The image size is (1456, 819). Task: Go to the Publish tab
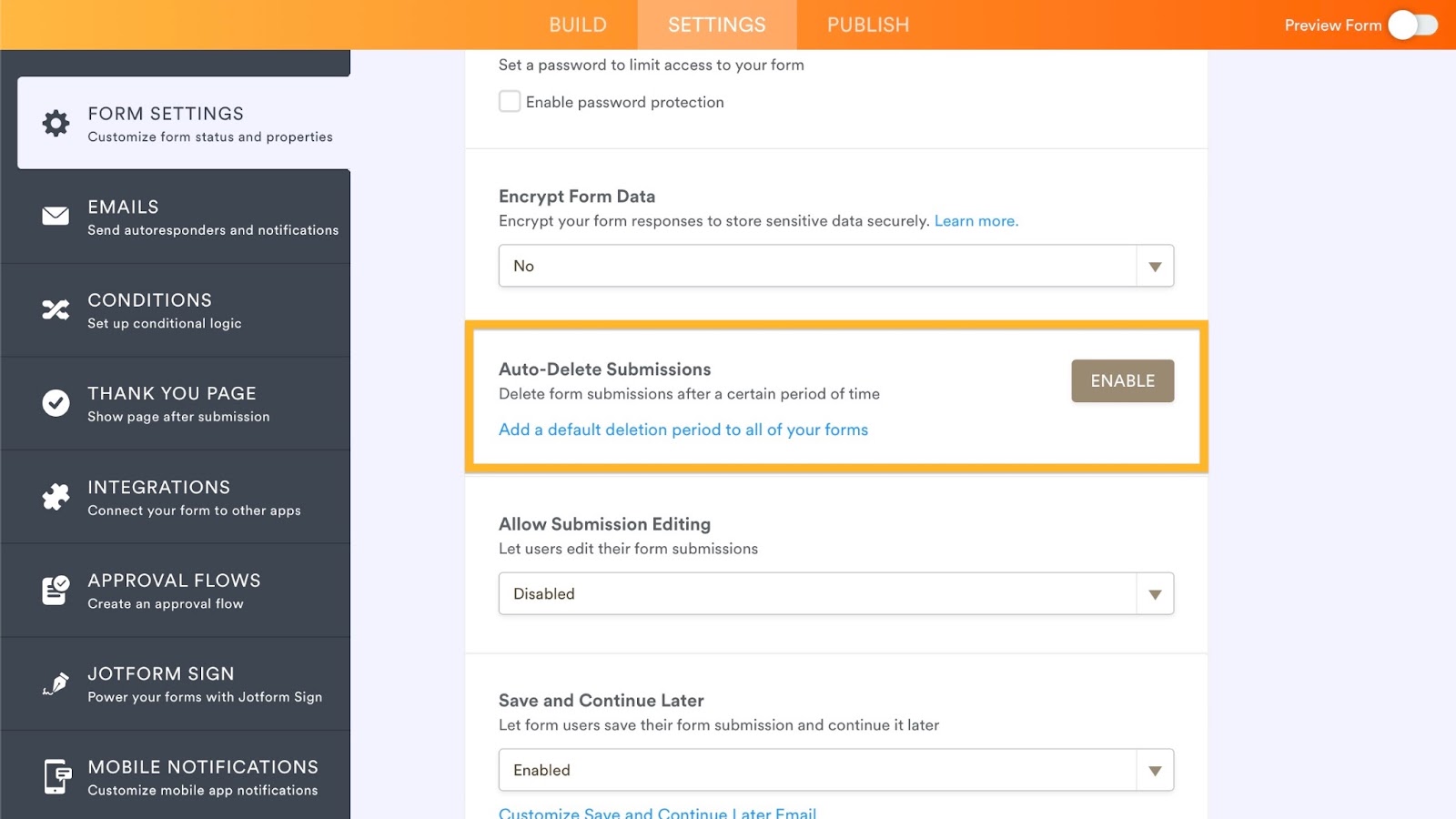[x=867, y=25]
